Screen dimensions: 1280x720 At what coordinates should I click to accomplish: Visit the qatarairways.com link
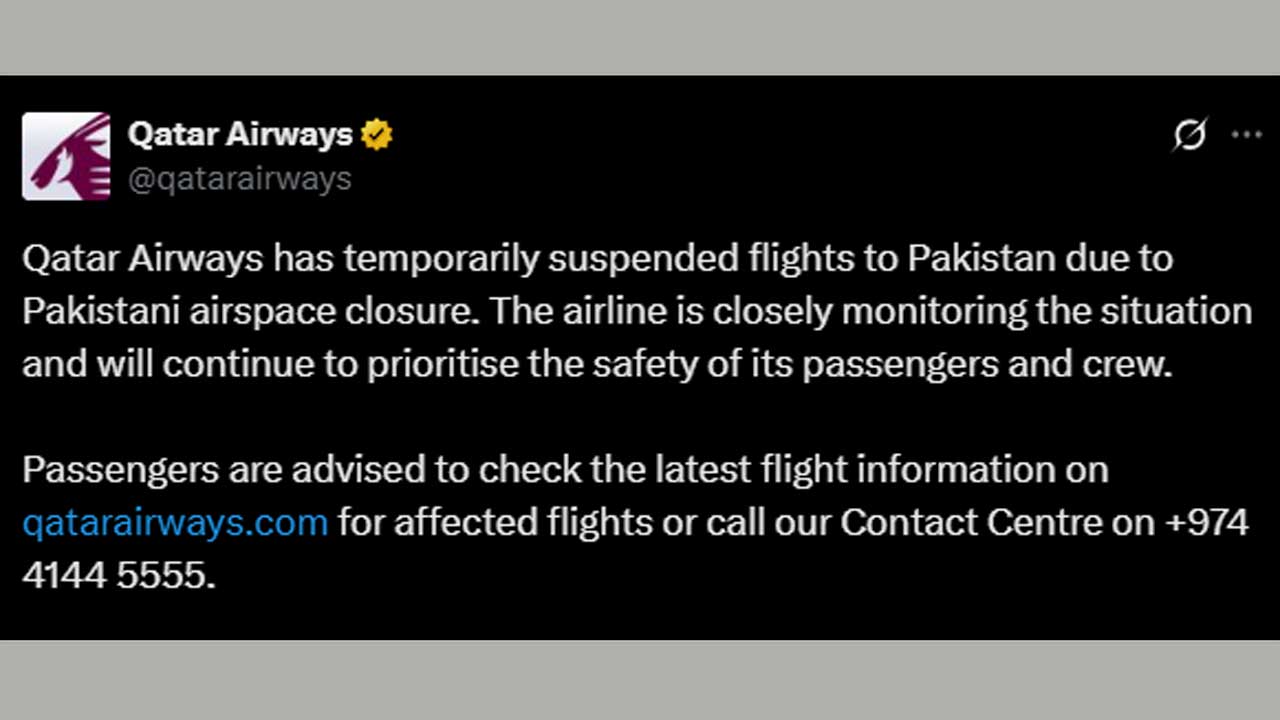[175, 522]
